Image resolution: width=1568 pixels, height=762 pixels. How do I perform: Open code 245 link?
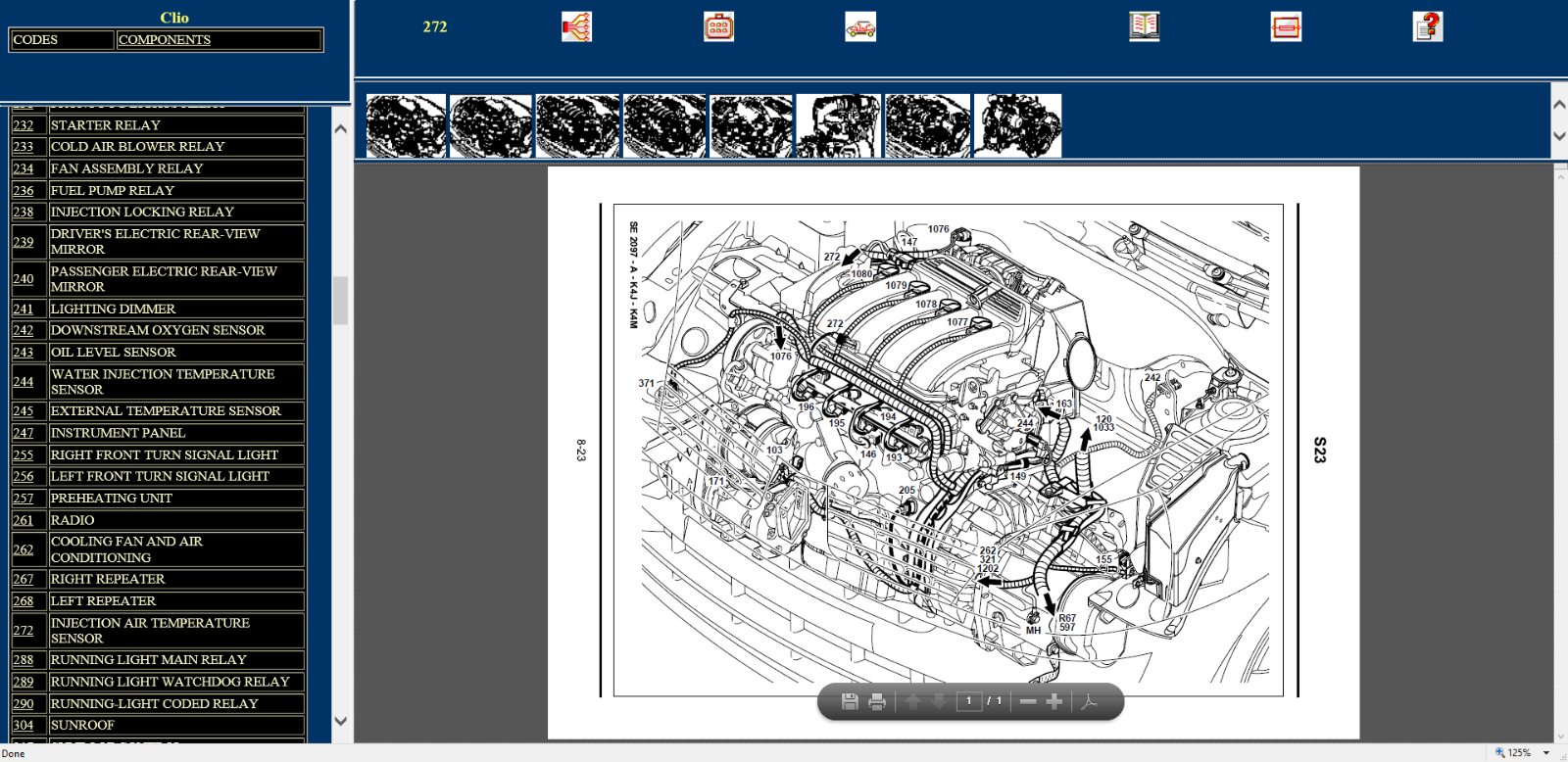[x=23, y=411]
